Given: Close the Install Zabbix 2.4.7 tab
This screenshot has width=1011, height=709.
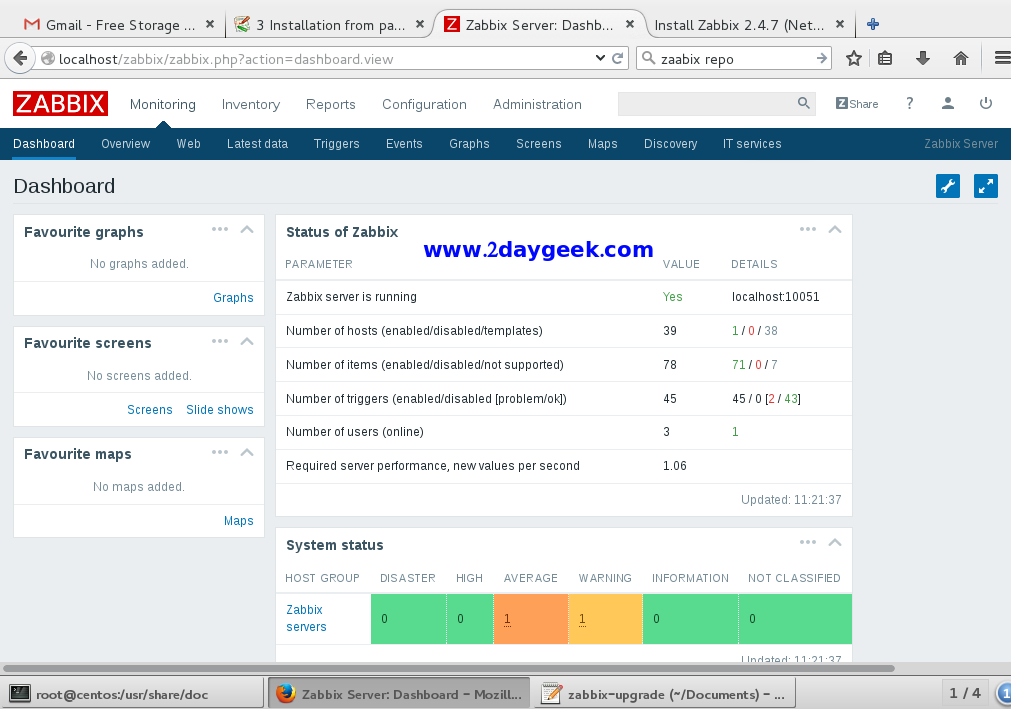Looking at the screenshot, I should click(x=839, y=24).
